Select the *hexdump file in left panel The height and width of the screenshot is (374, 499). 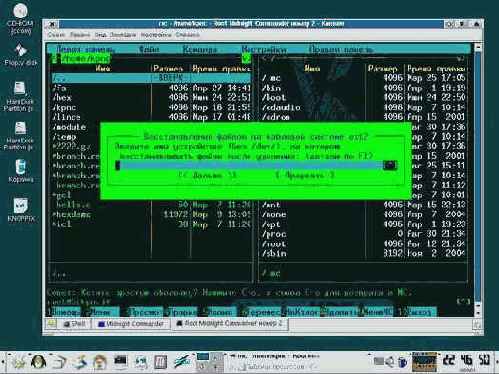click(151, 214)
